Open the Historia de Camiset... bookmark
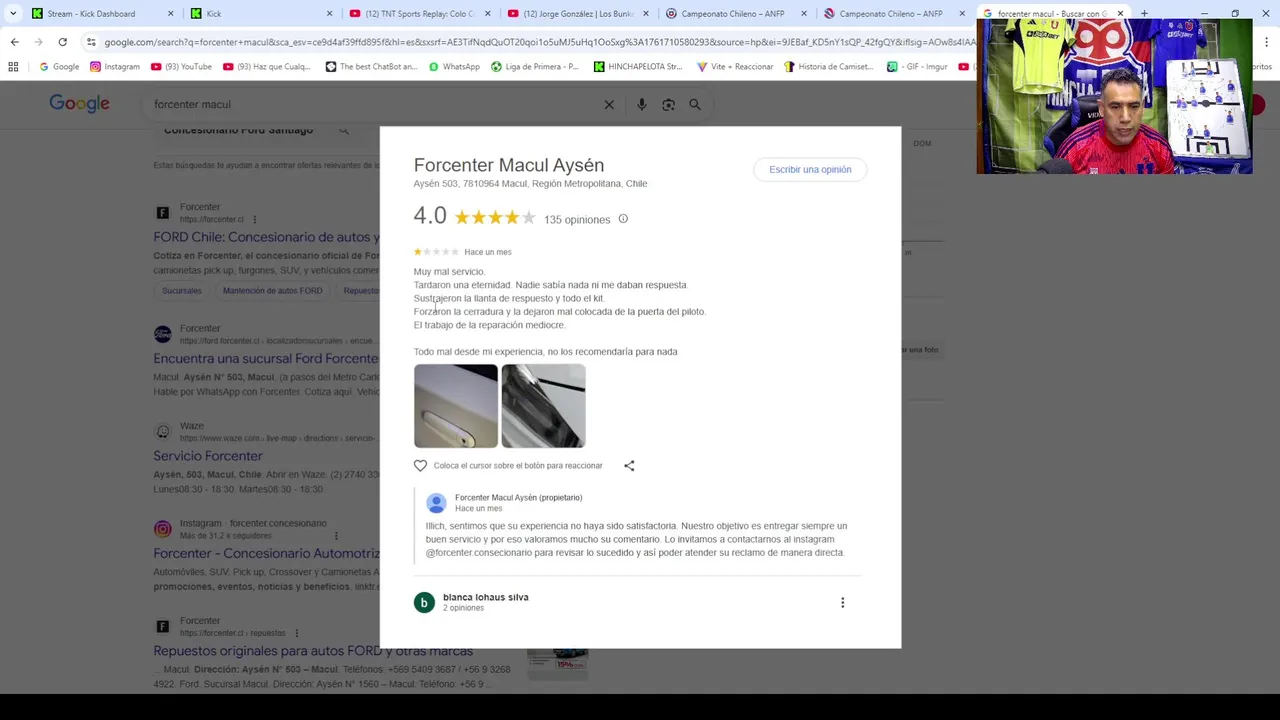This screenshot has height=720, width=1280. point(829,66)
